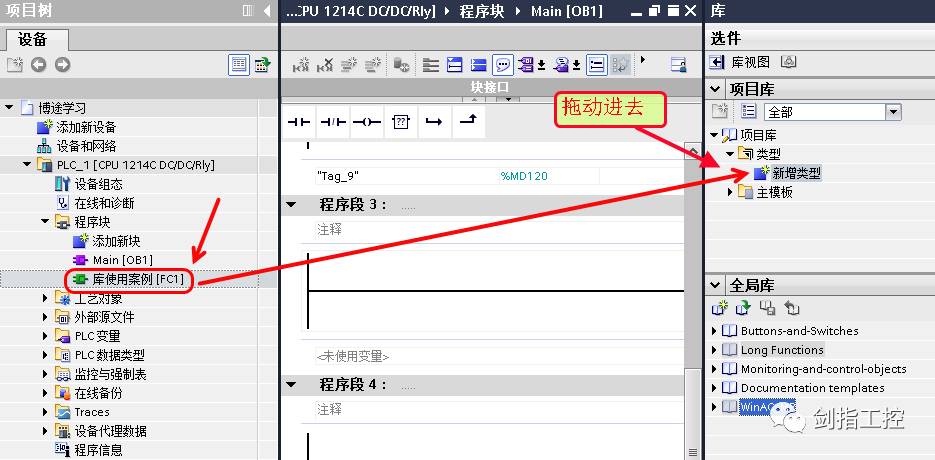Expand 监控与强制表 folder
This screenshot has width=935, height=460.
click(x=45, y=374)
